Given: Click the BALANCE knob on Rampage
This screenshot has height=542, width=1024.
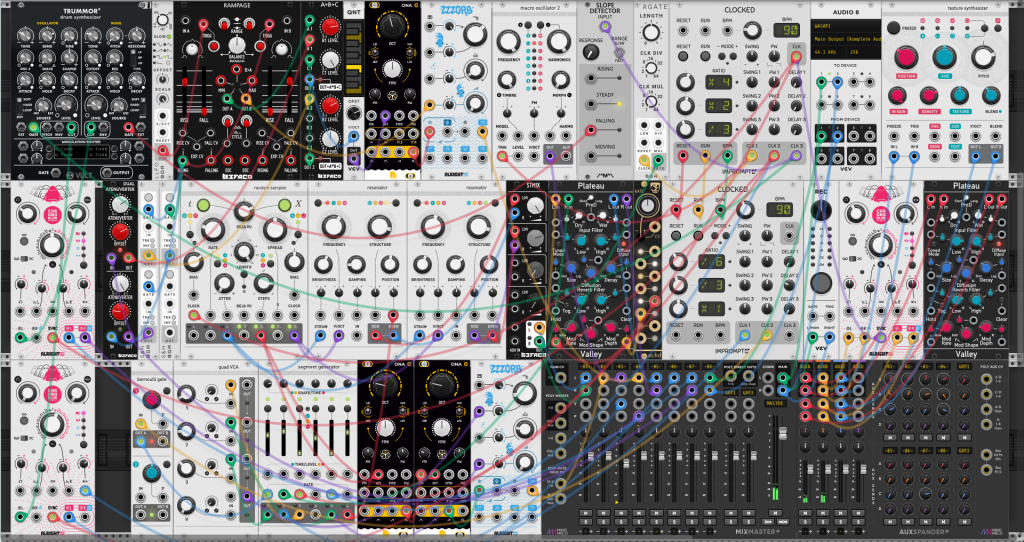Looking at the screenshot, I should pyautogui.click(x=238, y=46).
